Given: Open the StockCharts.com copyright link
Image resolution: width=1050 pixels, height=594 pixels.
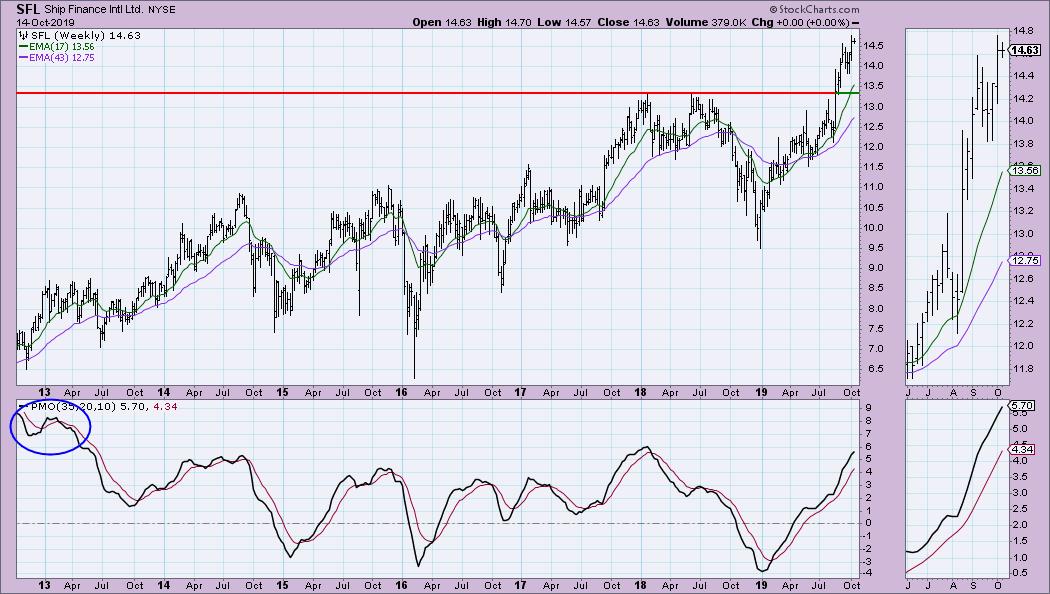Looking at the screenshot, I should pyautogui.click(x=814, y=10).
